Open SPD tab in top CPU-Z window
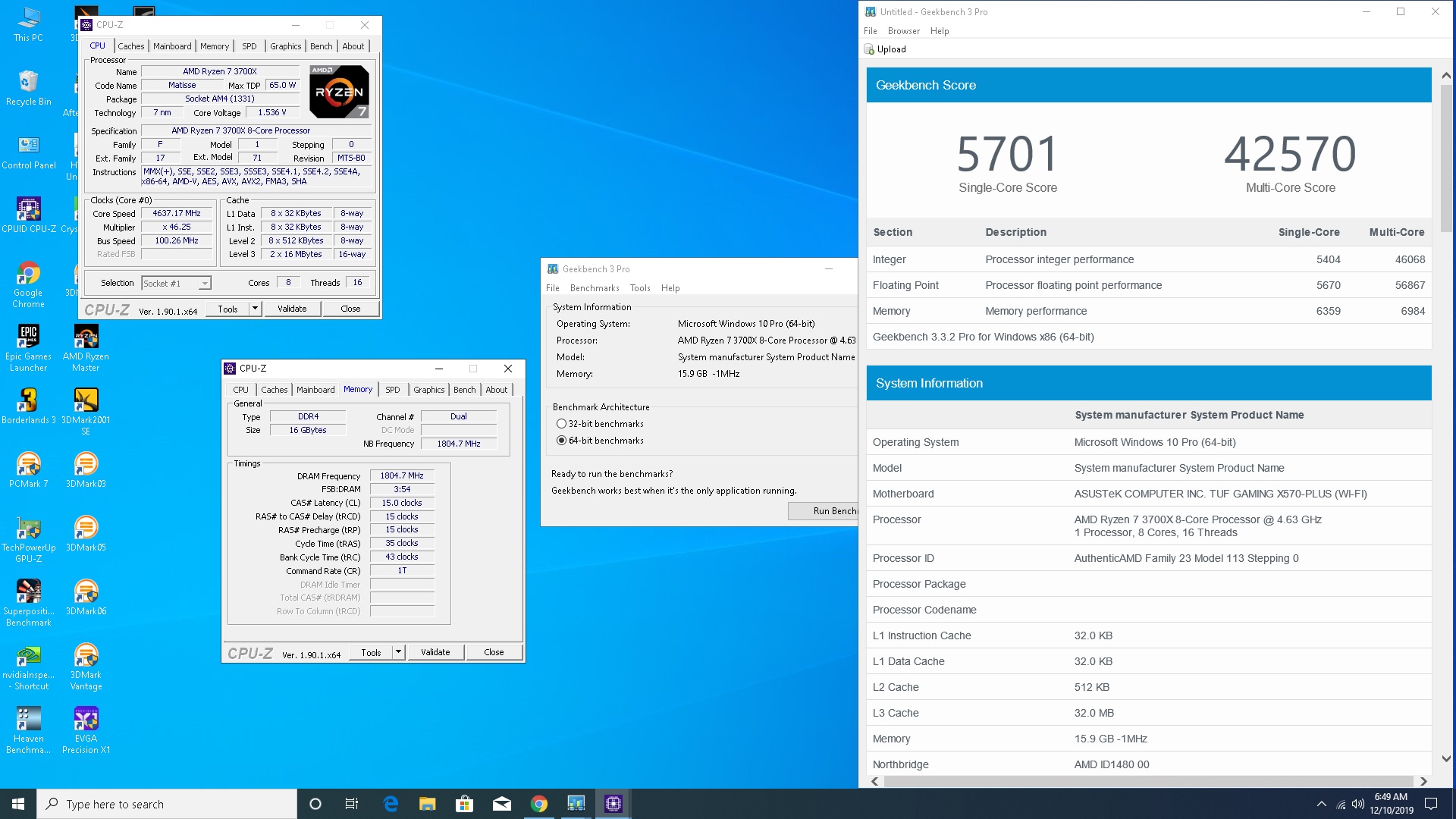This screenshot has height=819, width=1456. [x=249, y=46]
